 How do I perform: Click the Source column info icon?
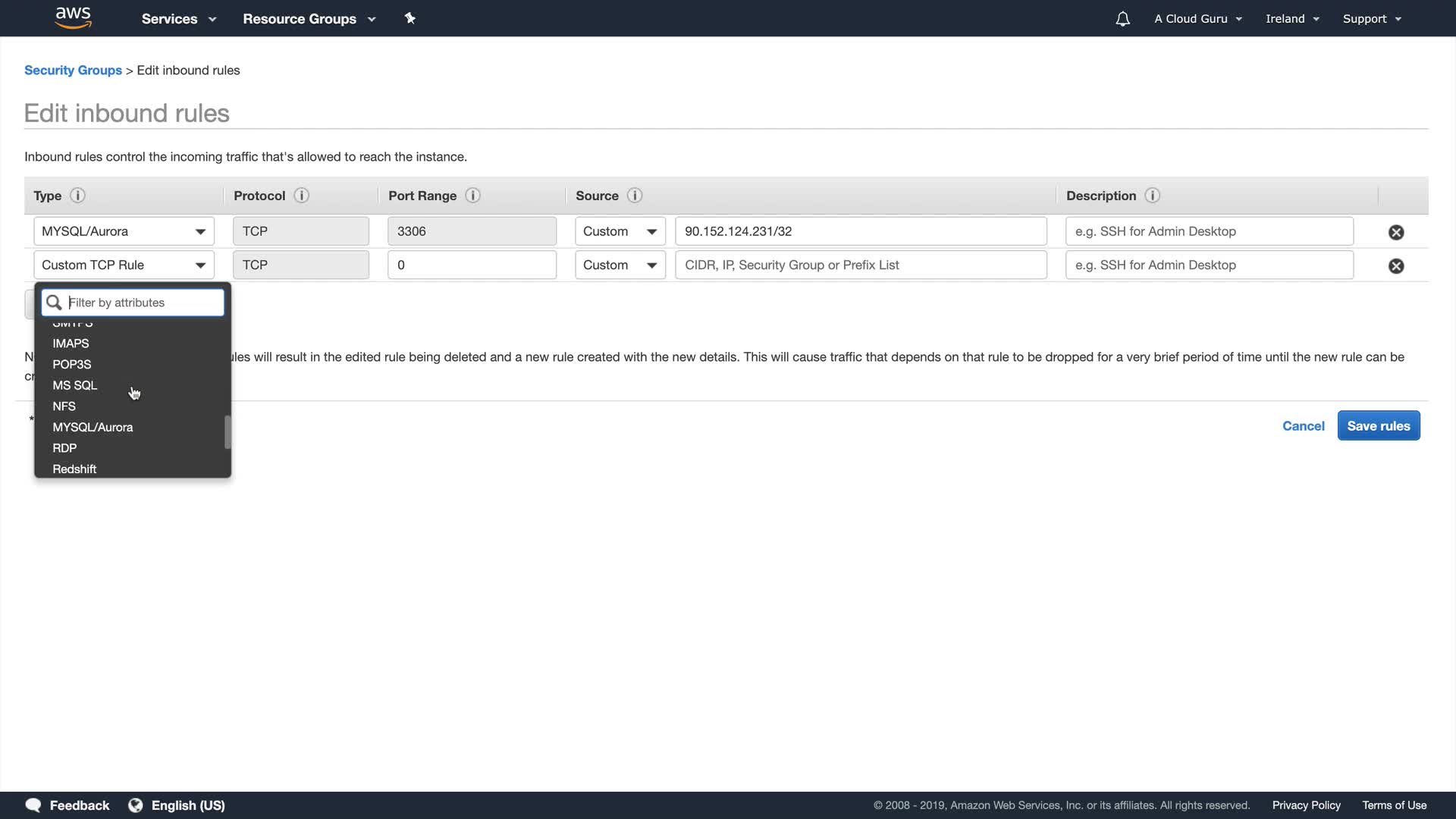(635, 196)
